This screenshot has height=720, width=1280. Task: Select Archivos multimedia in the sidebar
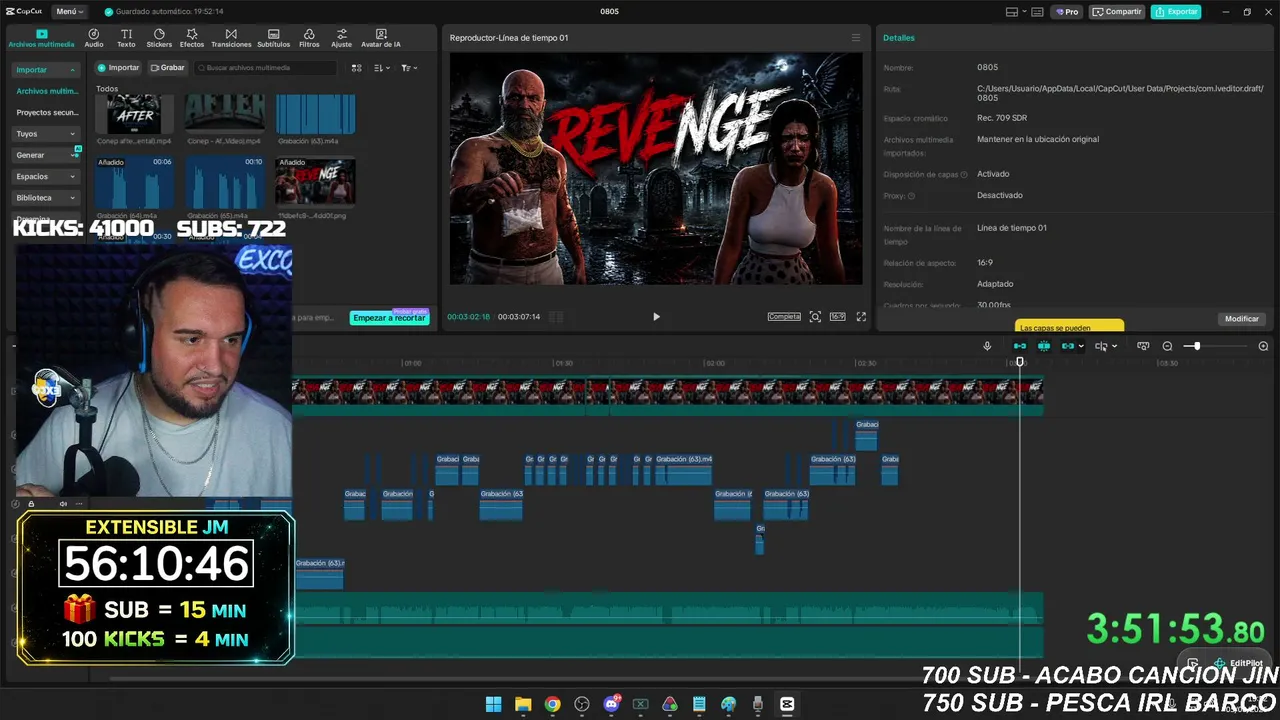click(47, 91)
